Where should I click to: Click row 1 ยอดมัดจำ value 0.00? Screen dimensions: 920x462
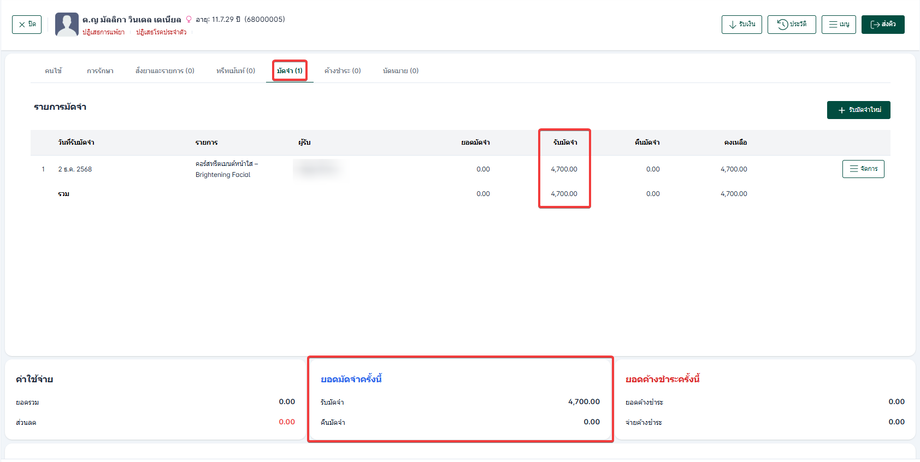[483, 170]
